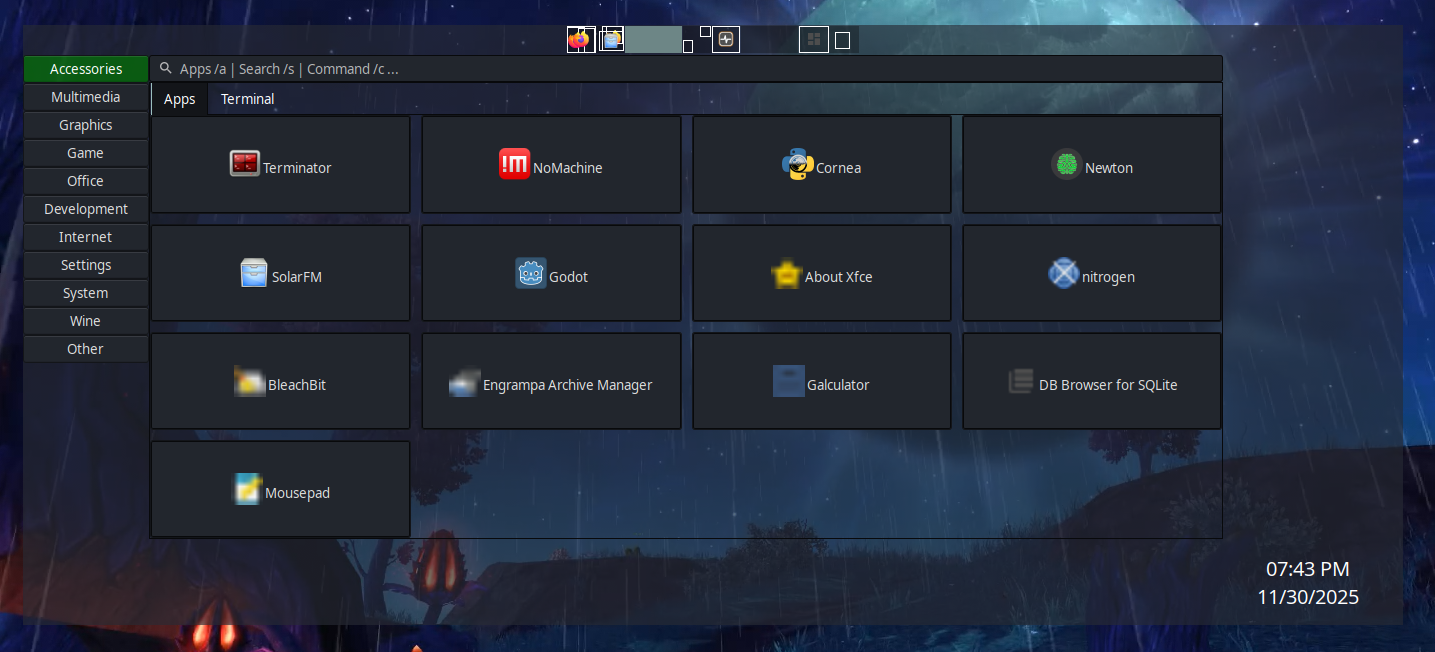This screenshot has width=1435, height=652.
Task: Launch Terminator terminal emulator
Action: (x=280, y=164)
